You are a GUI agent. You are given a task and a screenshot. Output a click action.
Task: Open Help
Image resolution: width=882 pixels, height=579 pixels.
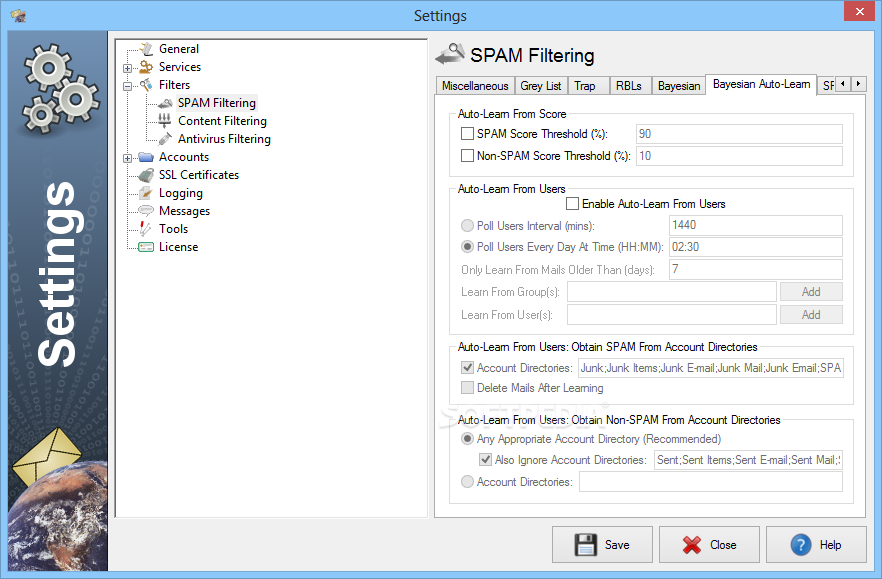[x=816, y=545]
